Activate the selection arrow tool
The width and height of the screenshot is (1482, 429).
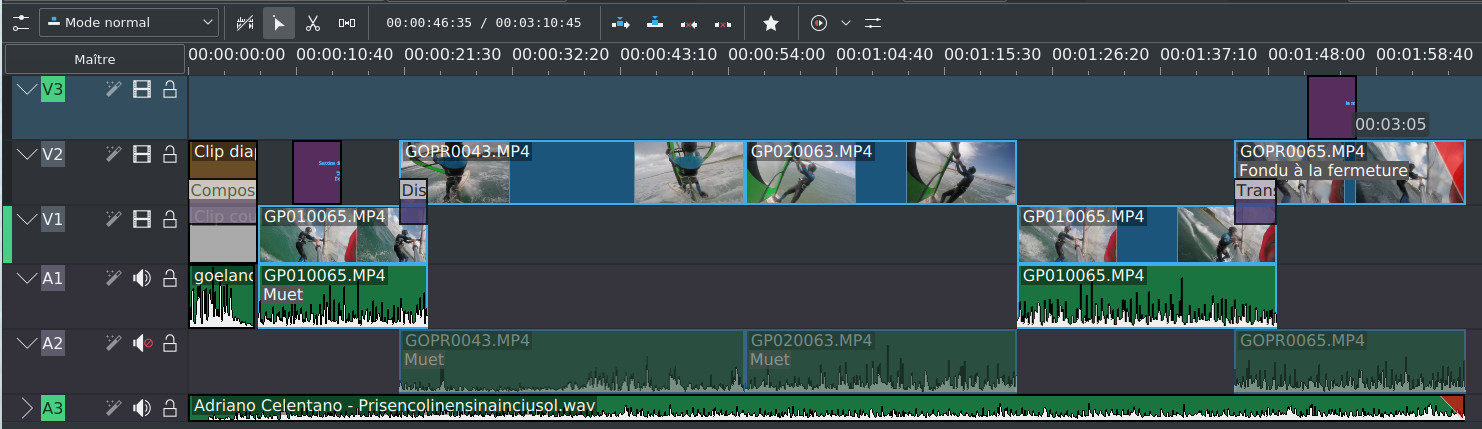279,23
